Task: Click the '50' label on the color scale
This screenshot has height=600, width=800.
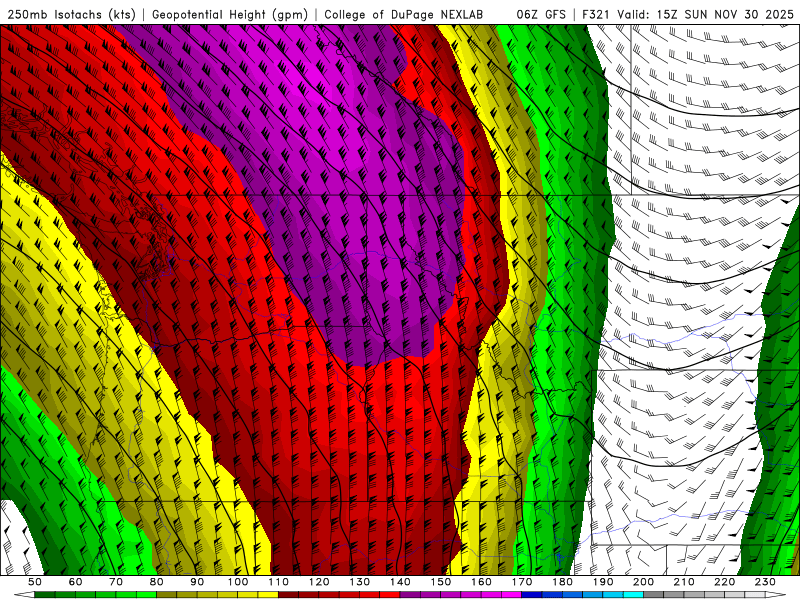Action: pos(35,582)
